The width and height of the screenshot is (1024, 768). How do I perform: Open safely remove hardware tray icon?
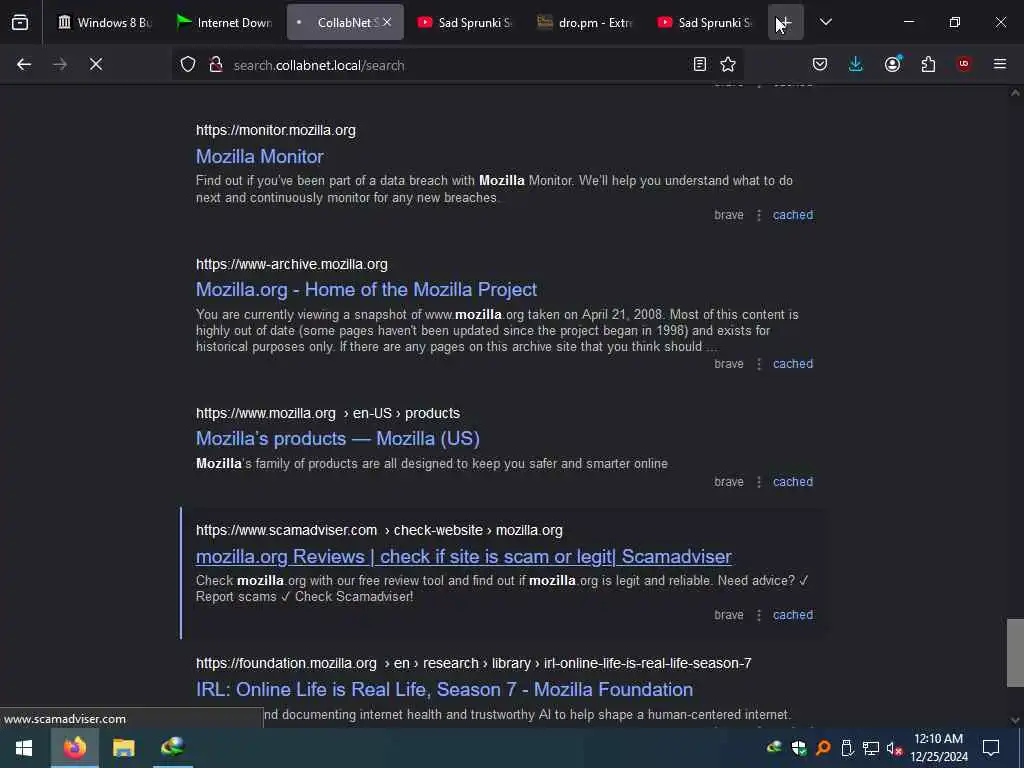coord(847,748)
